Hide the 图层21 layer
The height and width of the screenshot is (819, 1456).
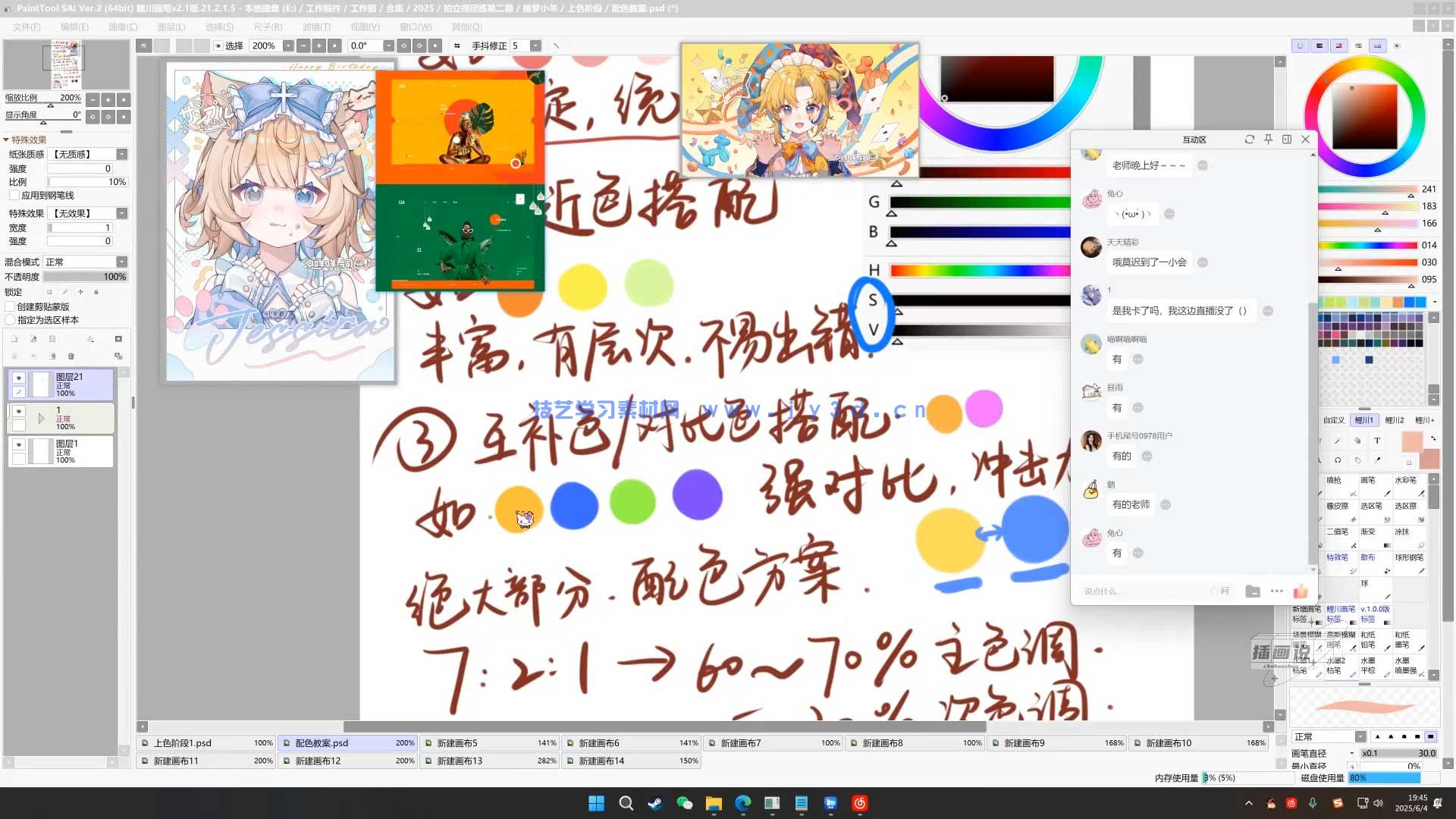(18, 378)
